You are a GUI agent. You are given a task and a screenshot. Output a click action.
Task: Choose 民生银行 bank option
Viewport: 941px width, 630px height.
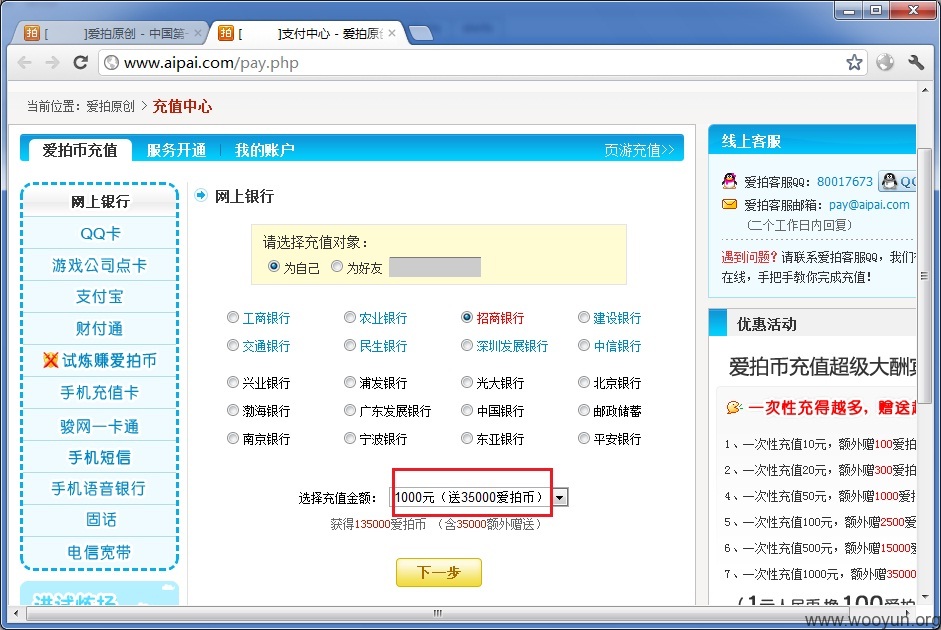click(x=350, y=345)
